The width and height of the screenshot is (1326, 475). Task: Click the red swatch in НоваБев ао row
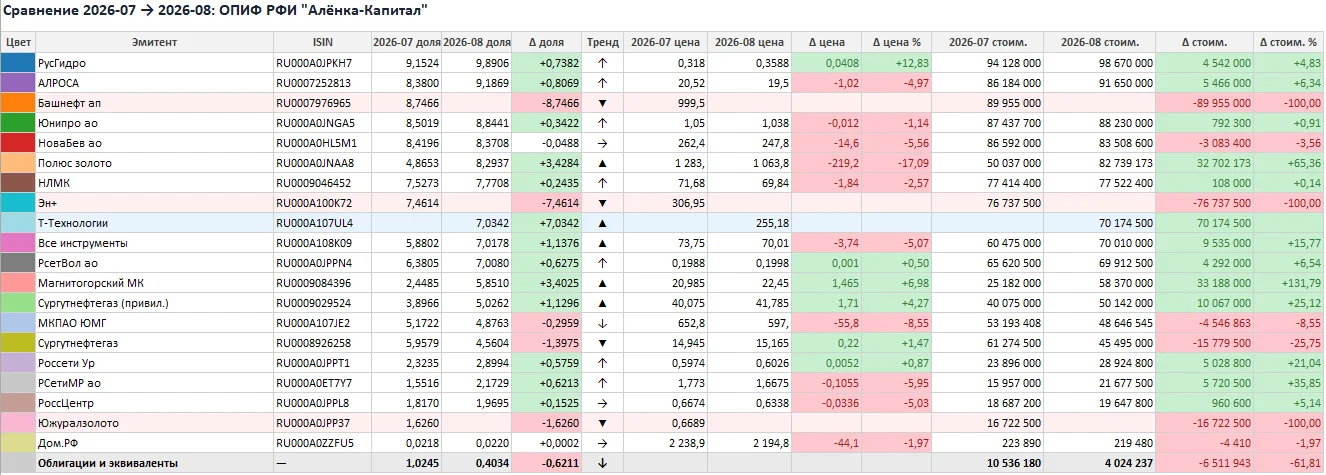coord(18,142)
